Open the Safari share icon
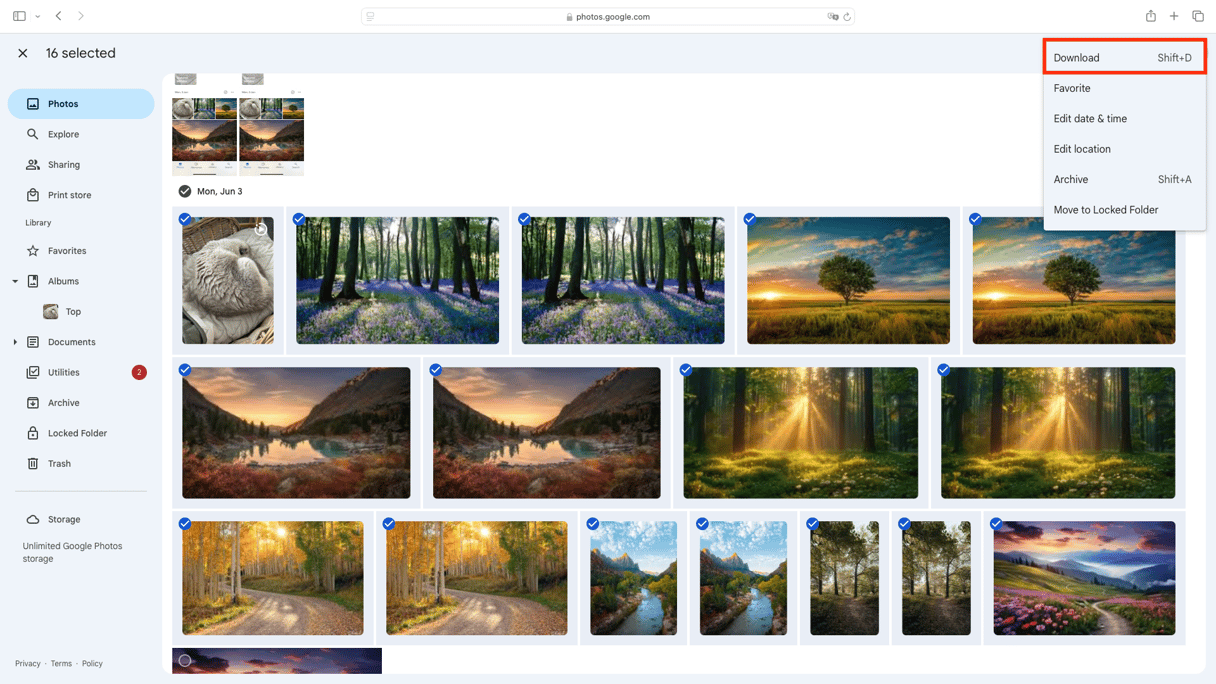Screen dimensions: 1216x684 1151,16
